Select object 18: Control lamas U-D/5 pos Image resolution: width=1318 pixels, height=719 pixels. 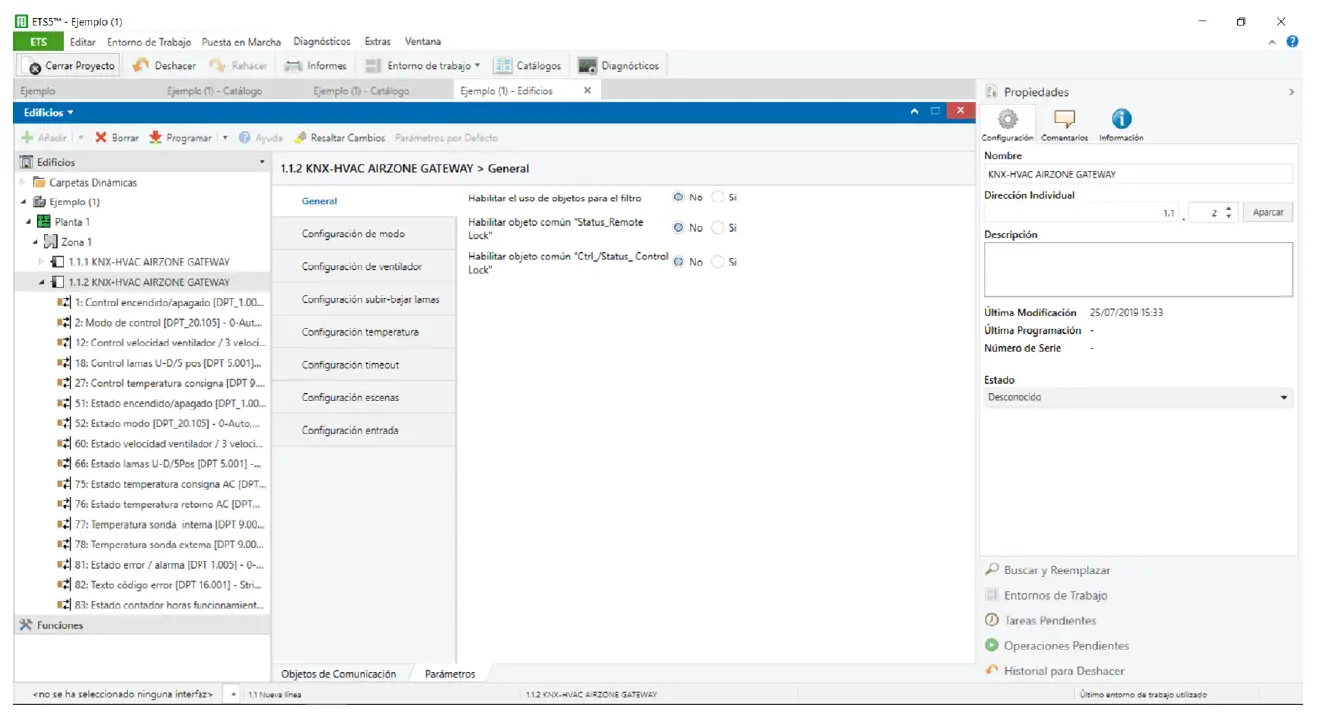[161, 363]
